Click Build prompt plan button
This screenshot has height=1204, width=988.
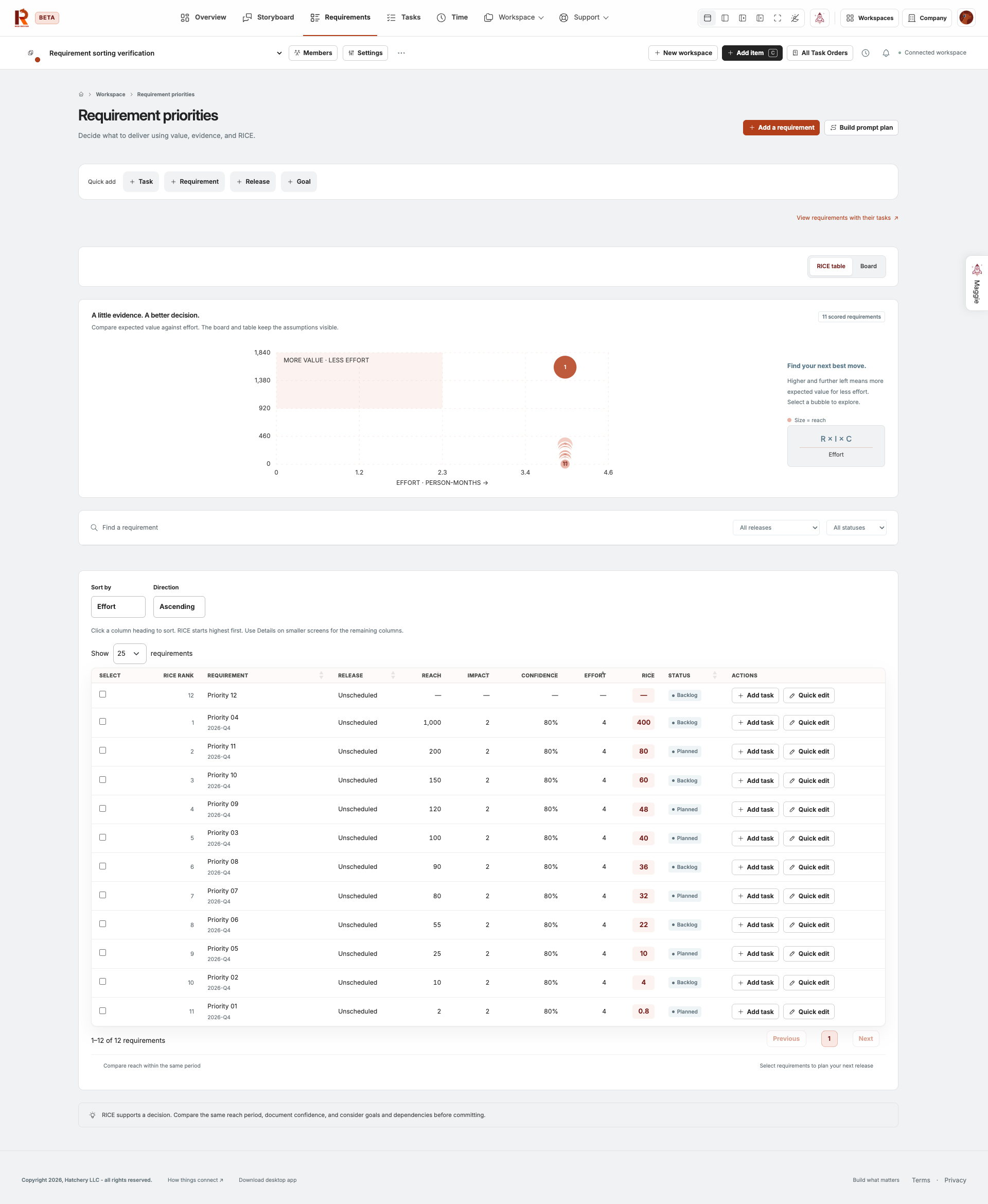pos(861,128)
